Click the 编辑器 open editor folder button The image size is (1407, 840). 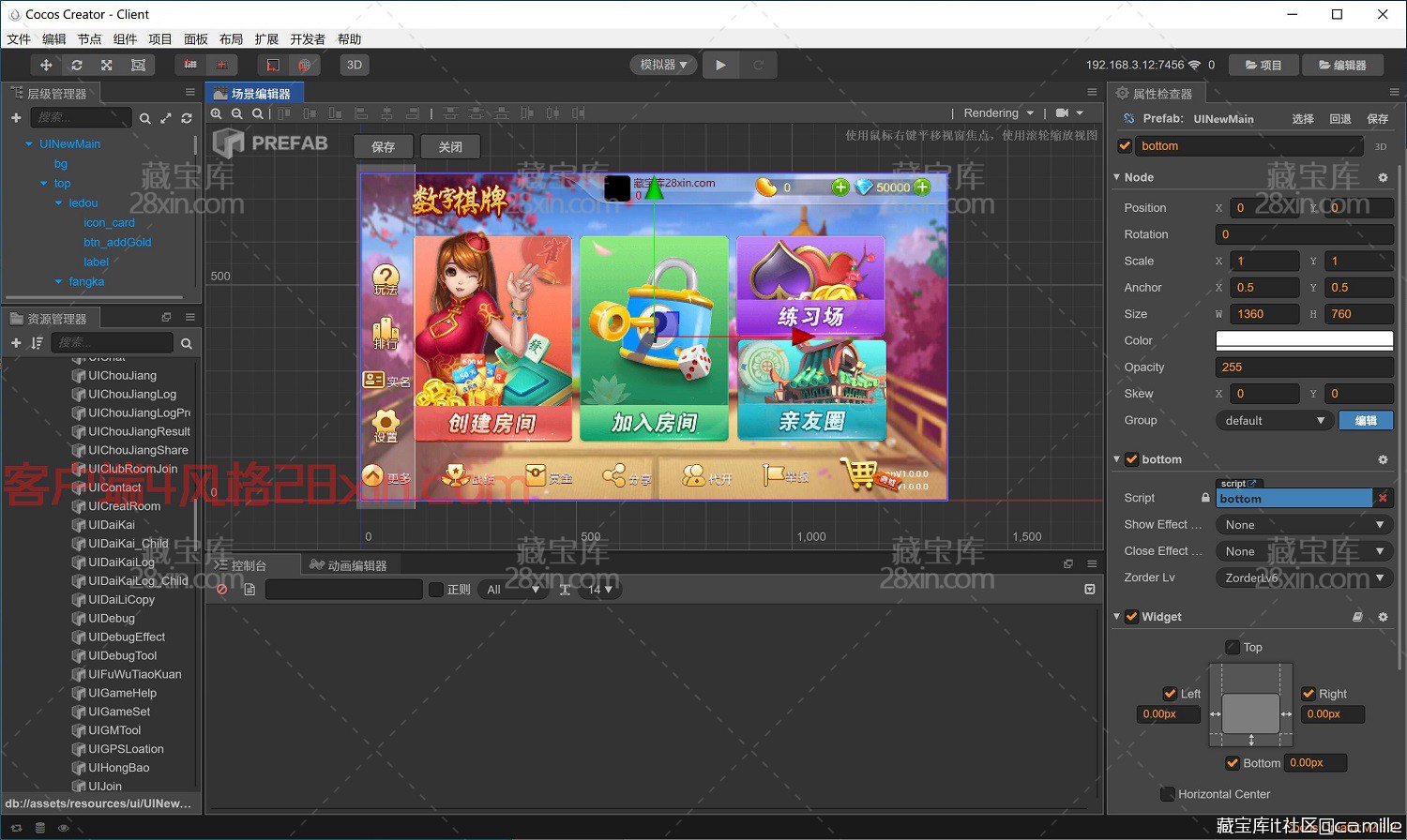point(1342,65)
